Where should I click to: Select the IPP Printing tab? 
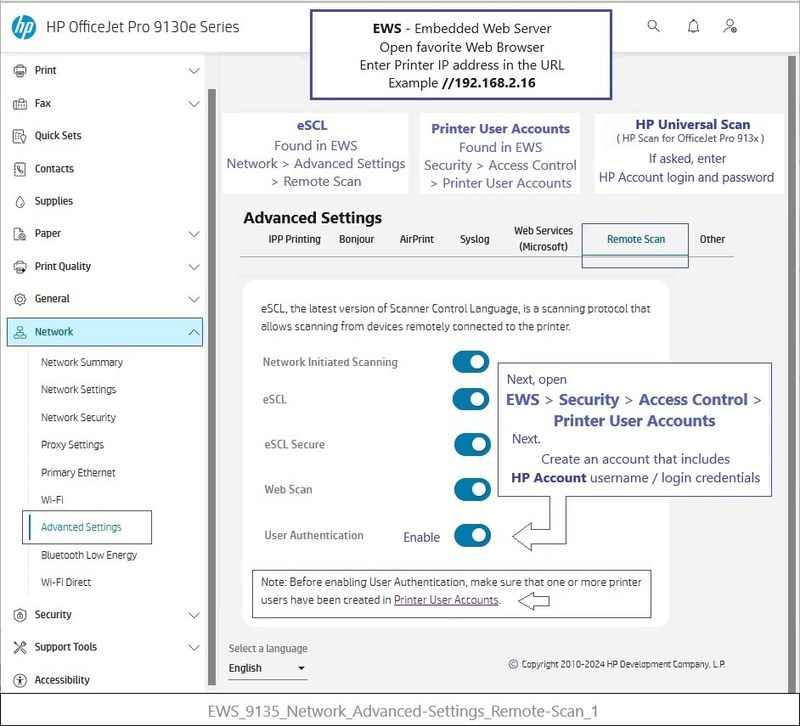(294, 240)
